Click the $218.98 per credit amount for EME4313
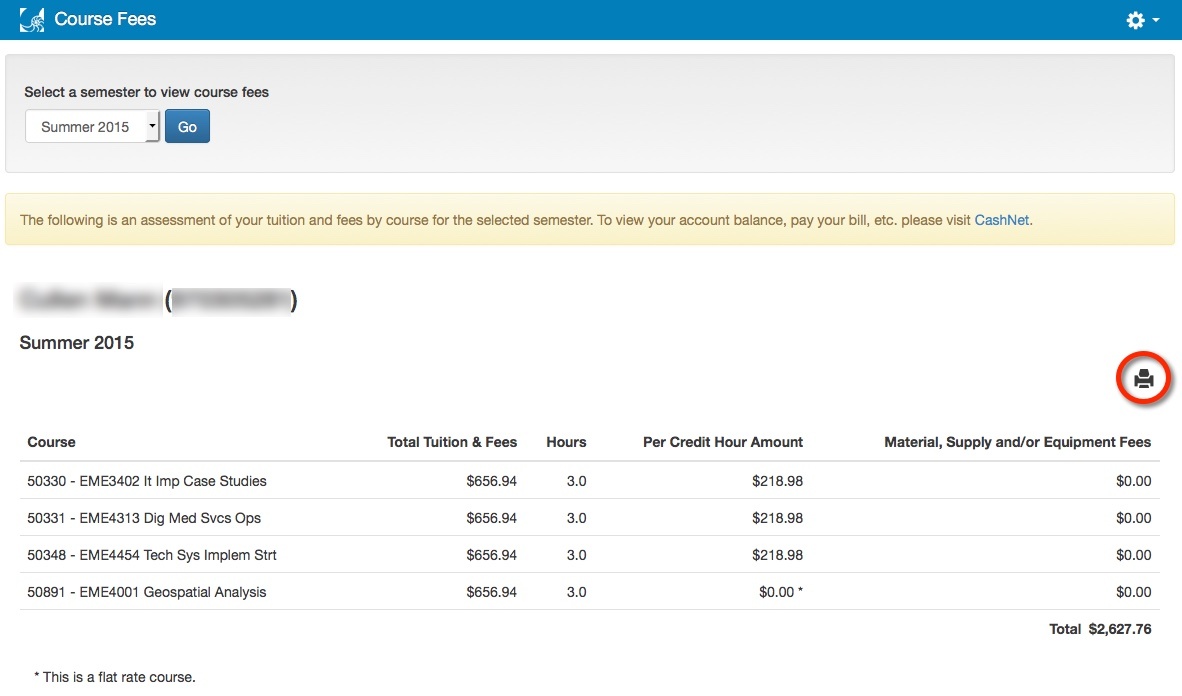The width and height of the screenshot is (1182, 696). pyautogui.click(x=777, y=518)
